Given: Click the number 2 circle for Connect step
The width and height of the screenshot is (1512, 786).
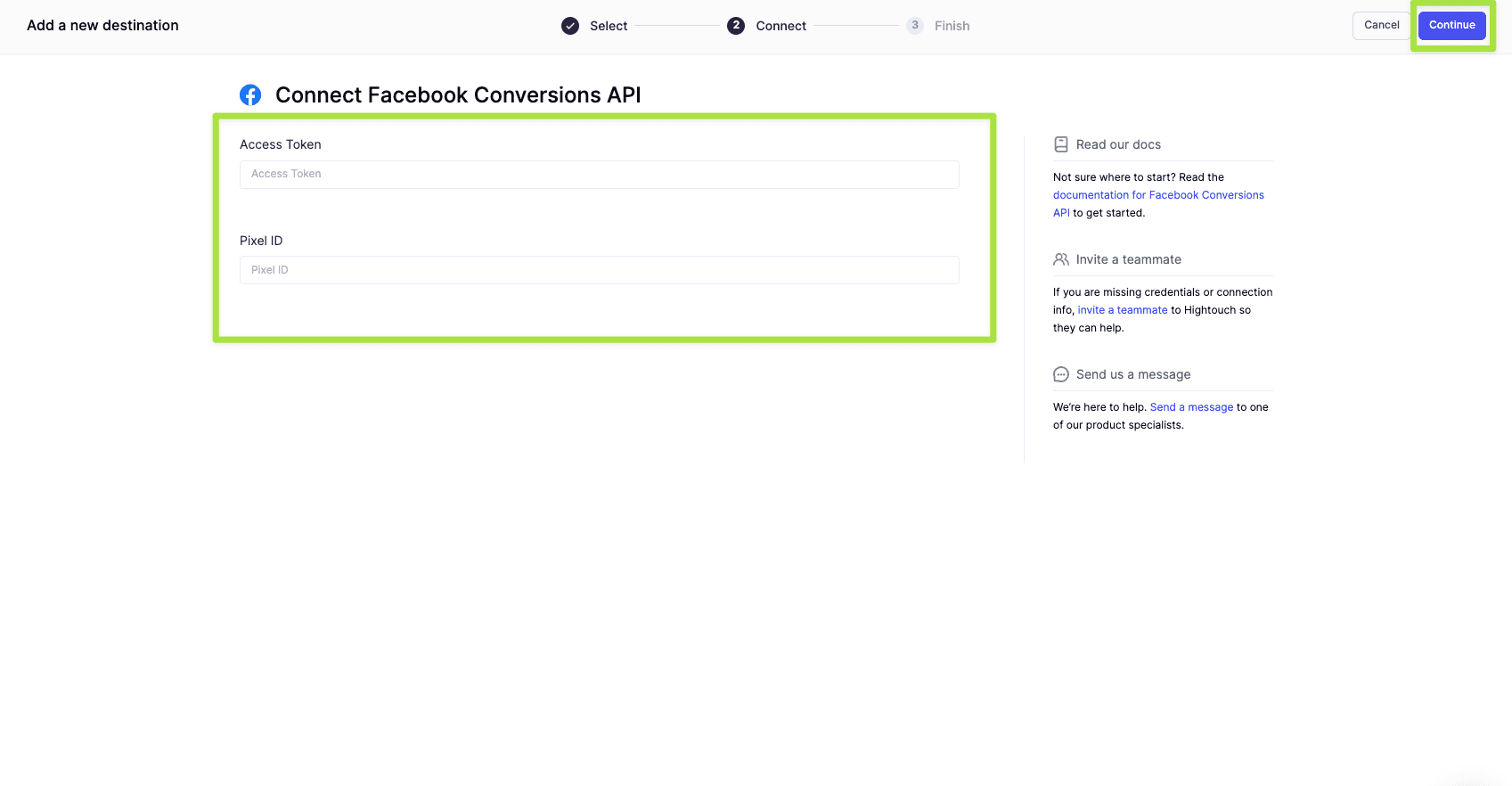Looking at the screenshot, I should (736, 26).
